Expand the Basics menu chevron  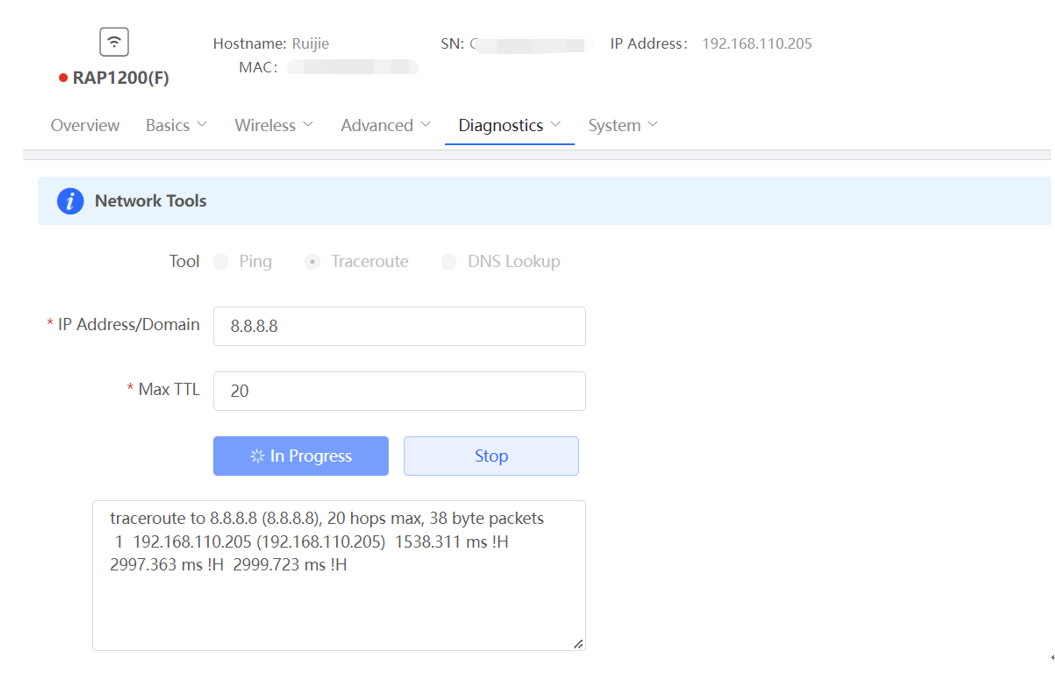coord(202,124)
